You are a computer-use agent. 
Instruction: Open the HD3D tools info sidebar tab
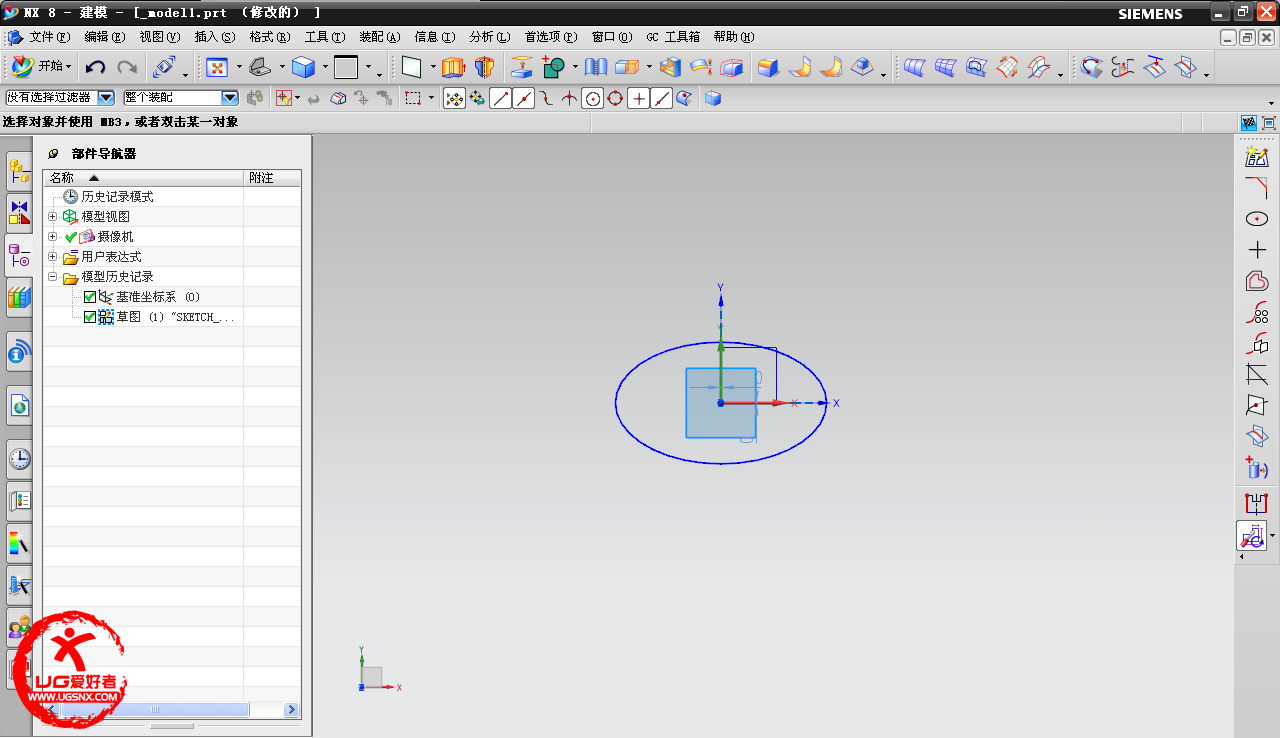click(x=19, y=352)
